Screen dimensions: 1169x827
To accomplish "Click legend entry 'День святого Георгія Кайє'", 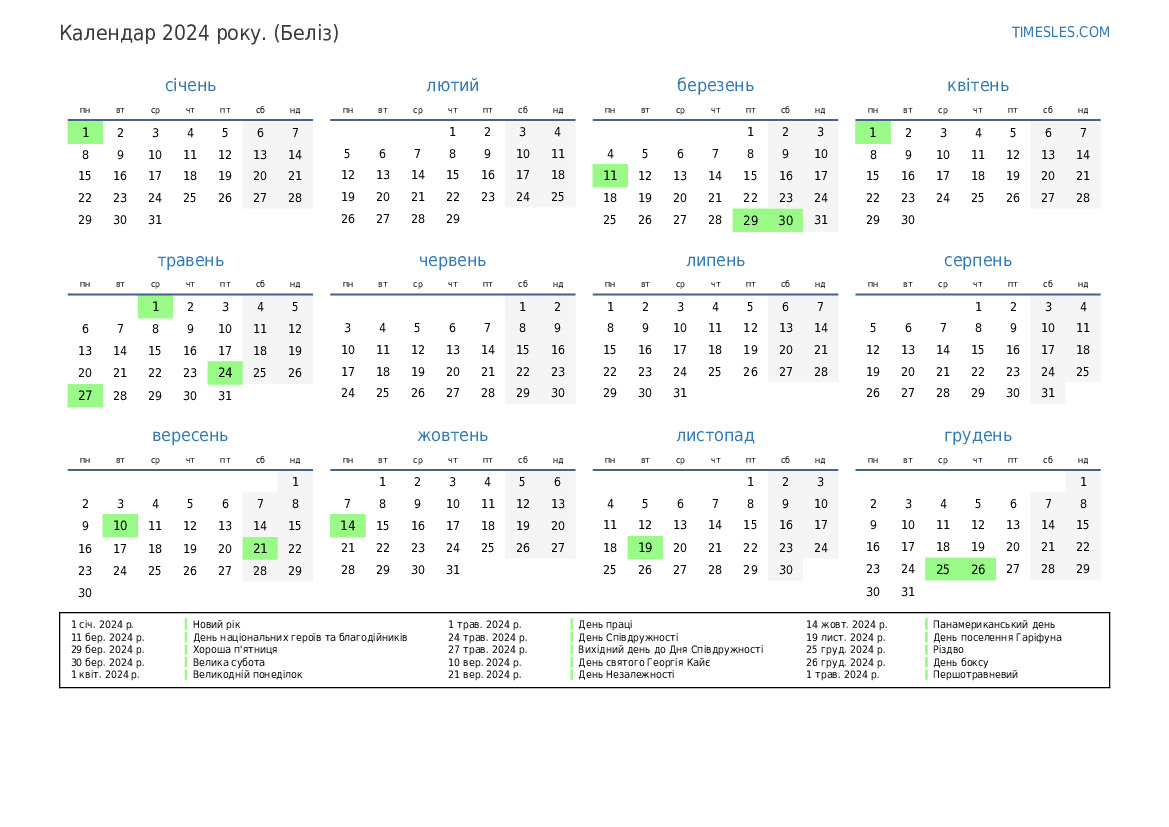I will [644, 662].
